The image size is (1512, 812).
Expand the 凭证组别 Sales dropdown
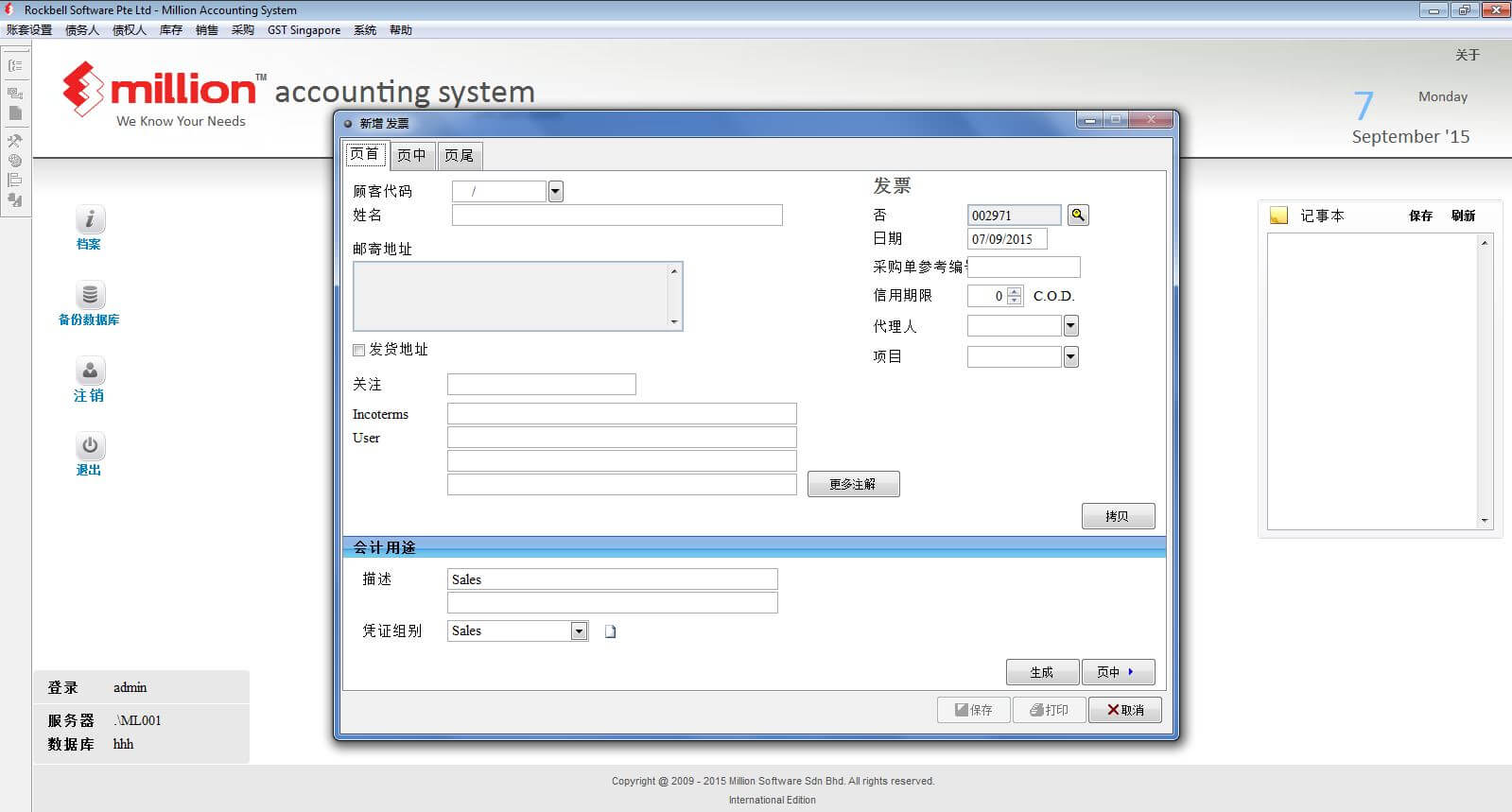click(579, 631)
